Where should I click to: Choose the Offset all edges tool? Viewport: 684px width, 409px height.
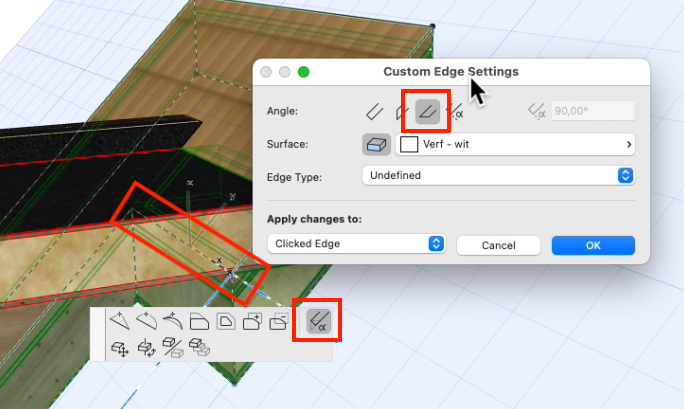226,322
